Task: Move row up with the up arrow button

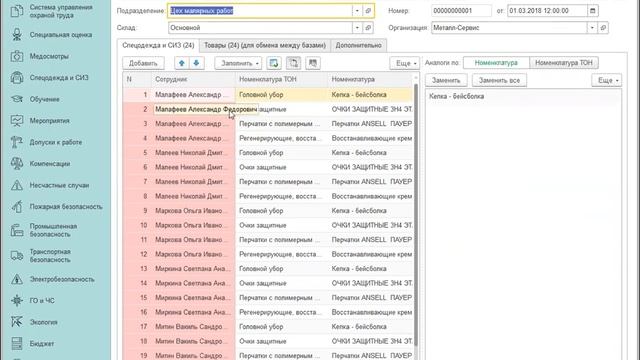Action: pyautogui.click(x=182, y=63)
